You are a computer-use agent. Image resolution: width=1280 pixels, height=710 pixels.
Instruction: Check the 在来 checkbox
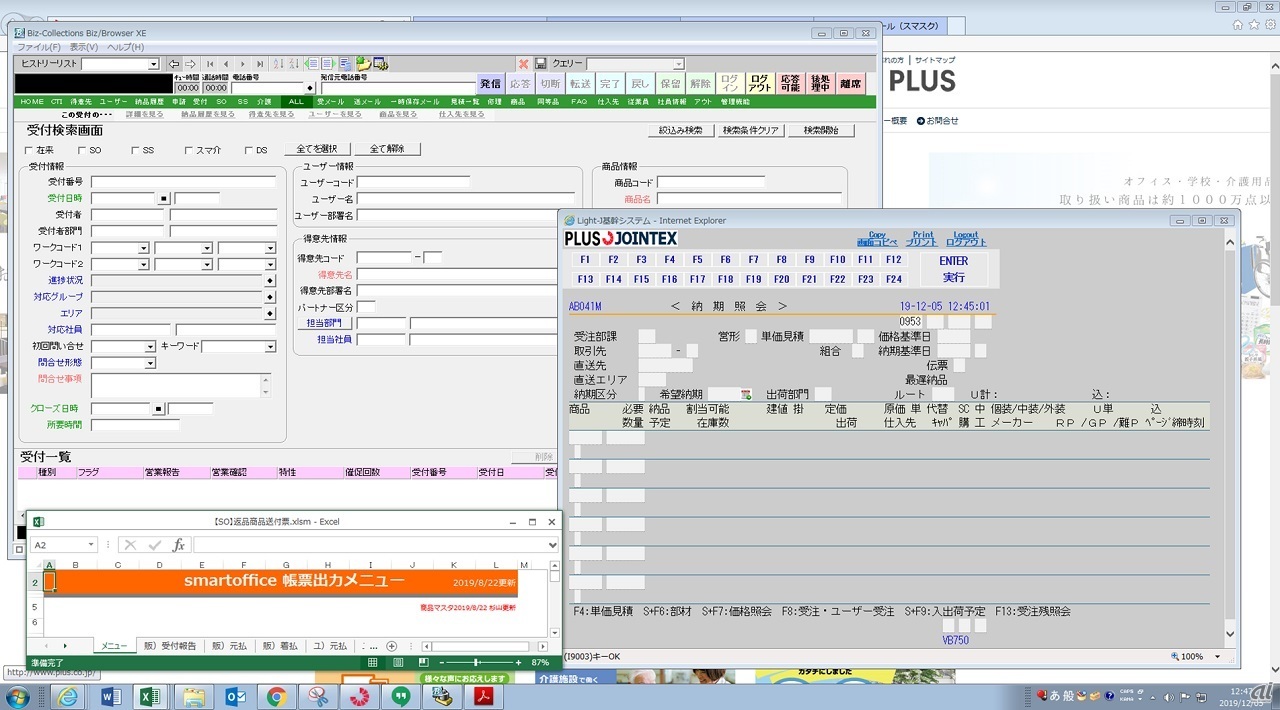pyautogui.click(x=29, y=150)
